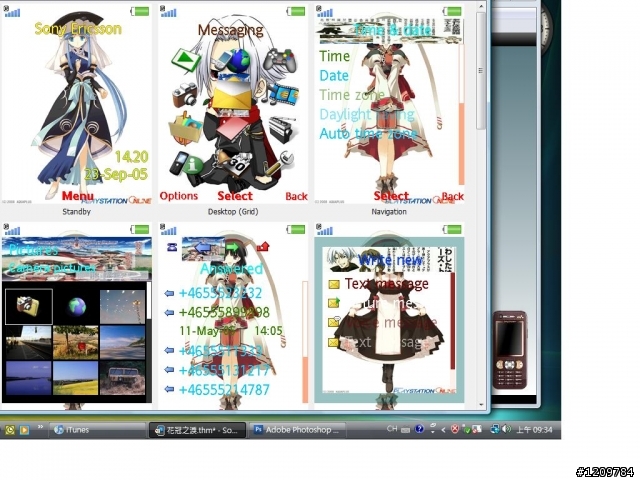Click the scrollbar up arrow
This screenshot has width=640, height=480.
coord(481,7)
